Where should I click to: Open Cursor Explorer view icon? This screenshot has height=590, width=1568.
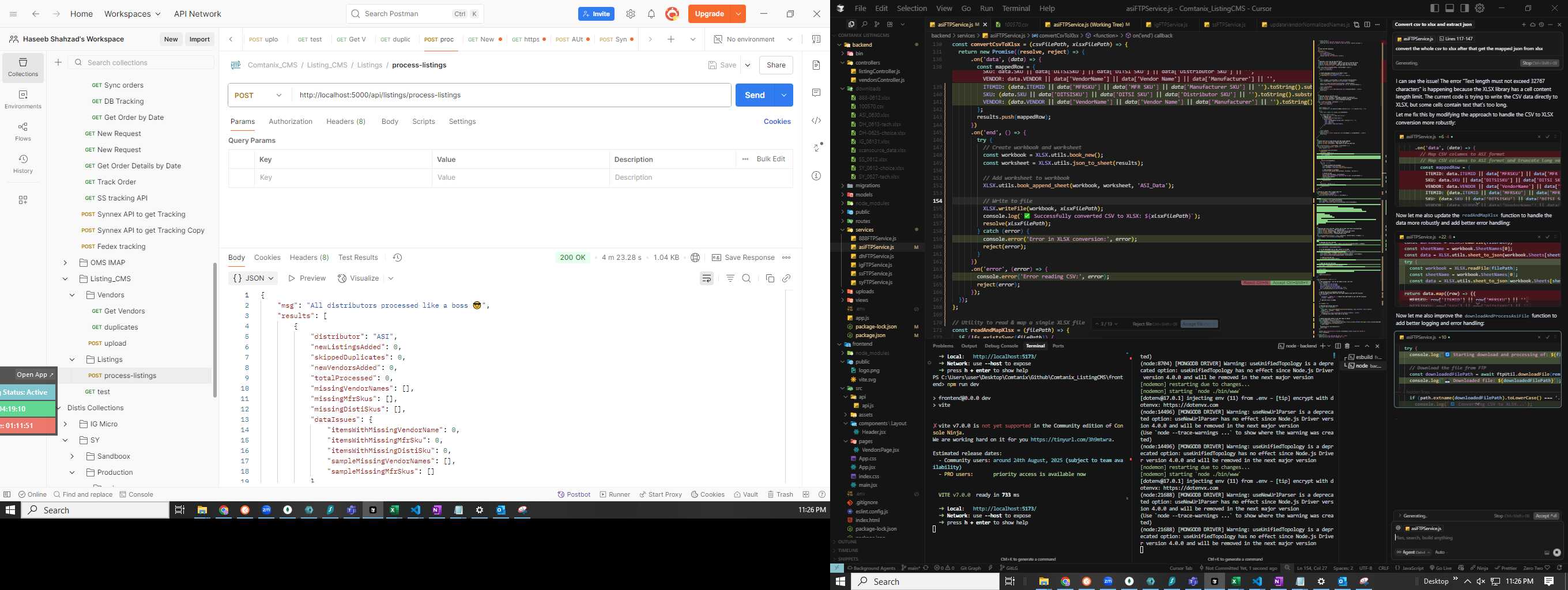coord(851,24)
